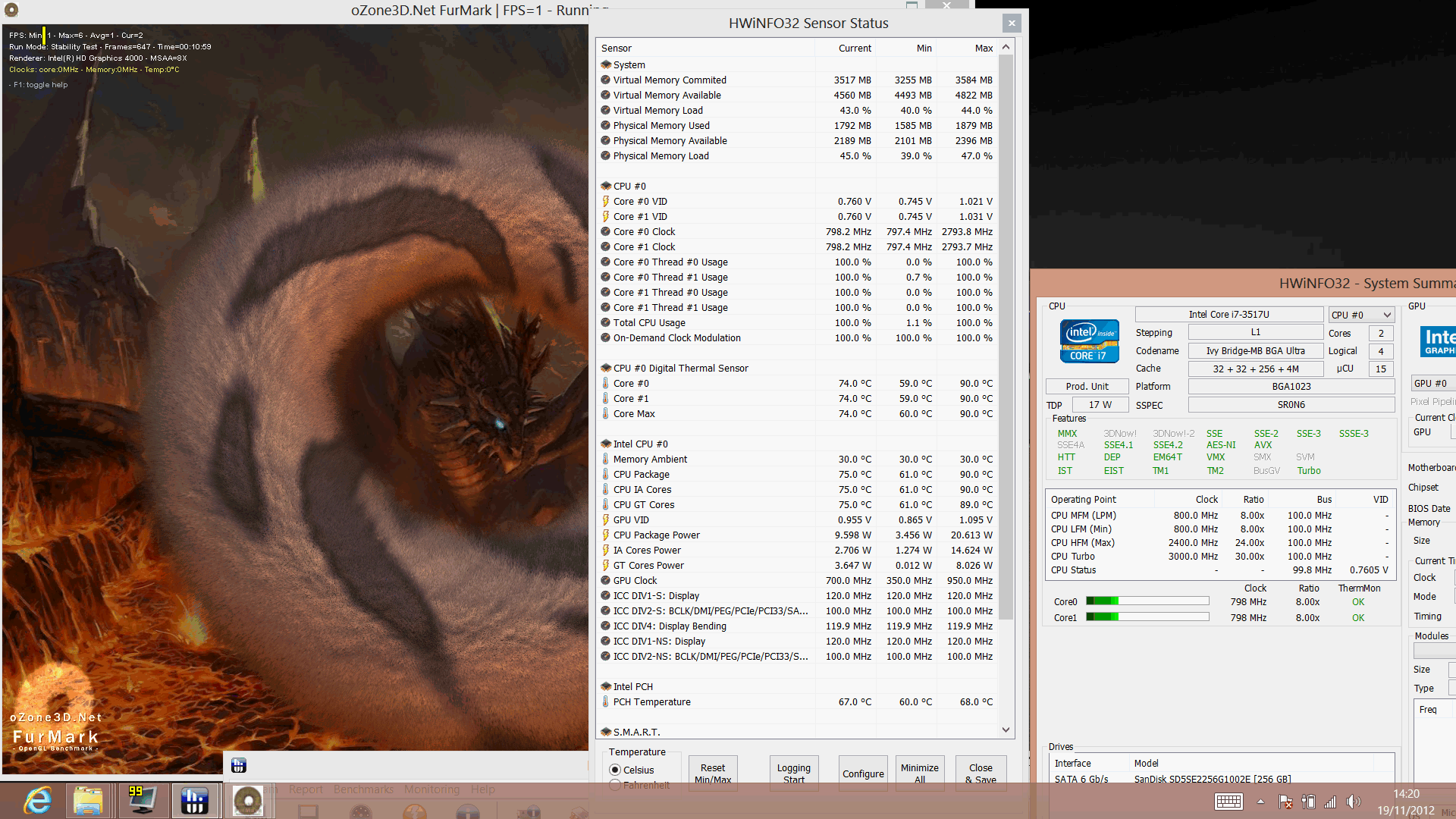This screenshot has width=1456, height=819.
Task: Click the Logging Start button
Action: coord(794,773)
